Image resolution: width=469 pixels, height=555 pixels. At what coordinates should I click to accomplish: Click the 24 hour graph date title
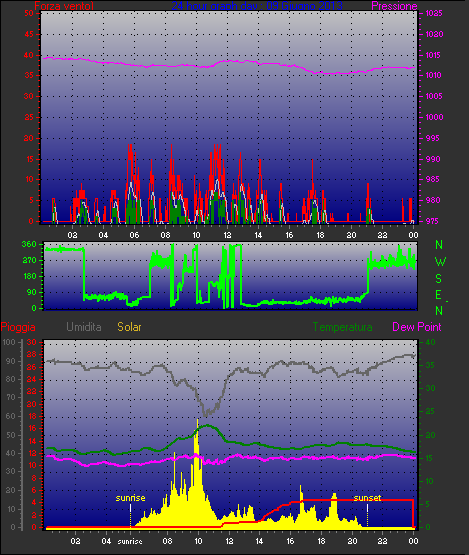click(x=257, y=6)
